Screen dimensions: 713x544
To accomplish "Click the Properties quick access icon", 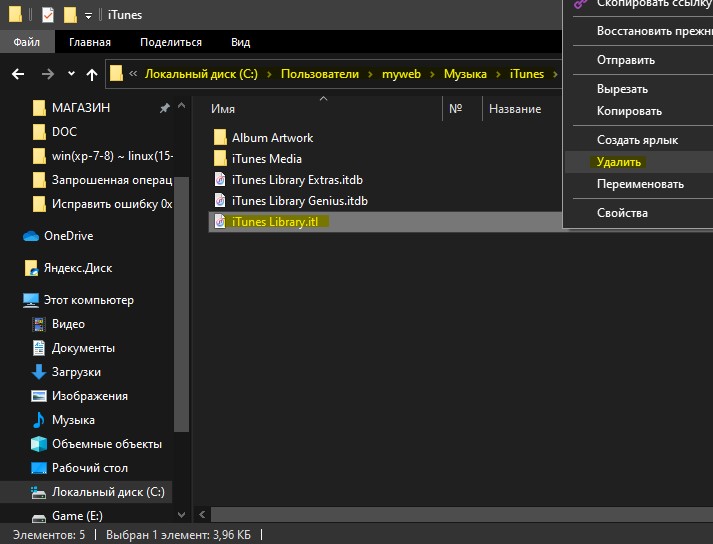I will click(48, 15).
